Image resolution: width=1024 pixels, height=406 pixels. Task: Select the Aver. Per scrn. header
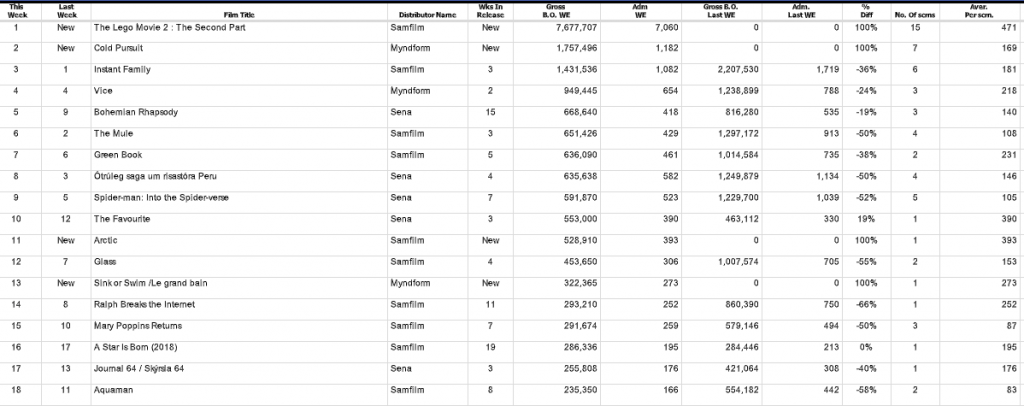(979, 11)
